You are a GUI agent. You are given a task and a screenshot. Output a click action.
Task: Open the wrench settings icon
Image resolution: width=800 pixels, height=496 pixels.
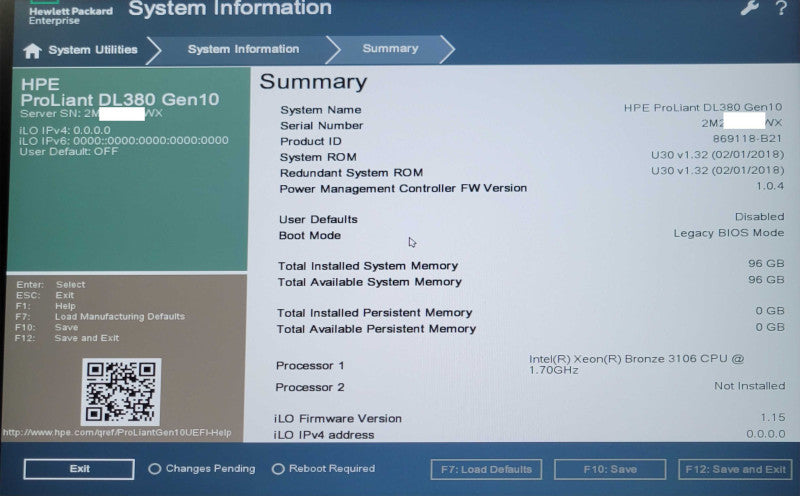pyautogui.click(x=749, y=8)
